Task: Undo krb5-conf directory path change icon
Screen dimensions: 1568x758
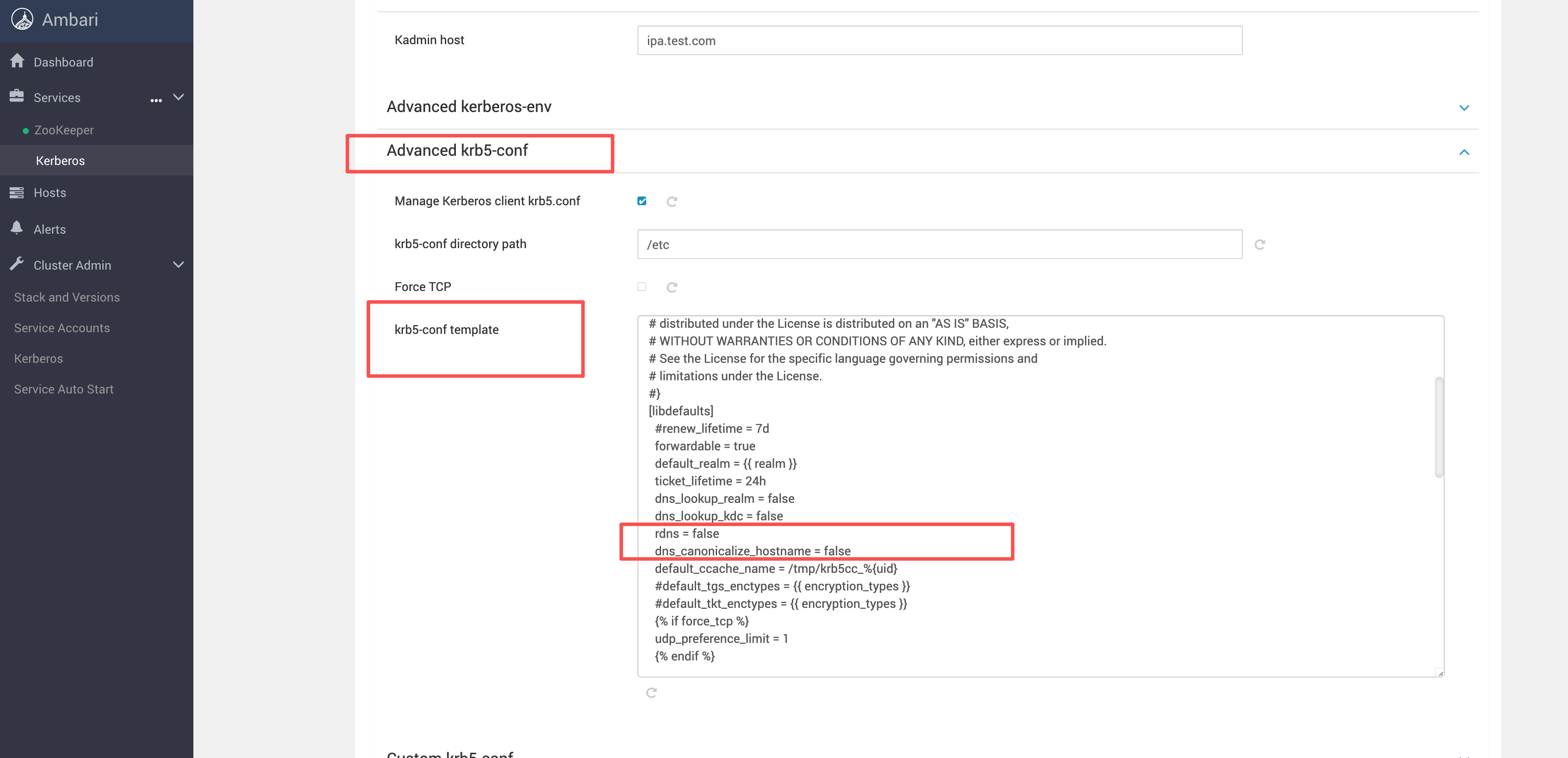Action: point(1260,244)
